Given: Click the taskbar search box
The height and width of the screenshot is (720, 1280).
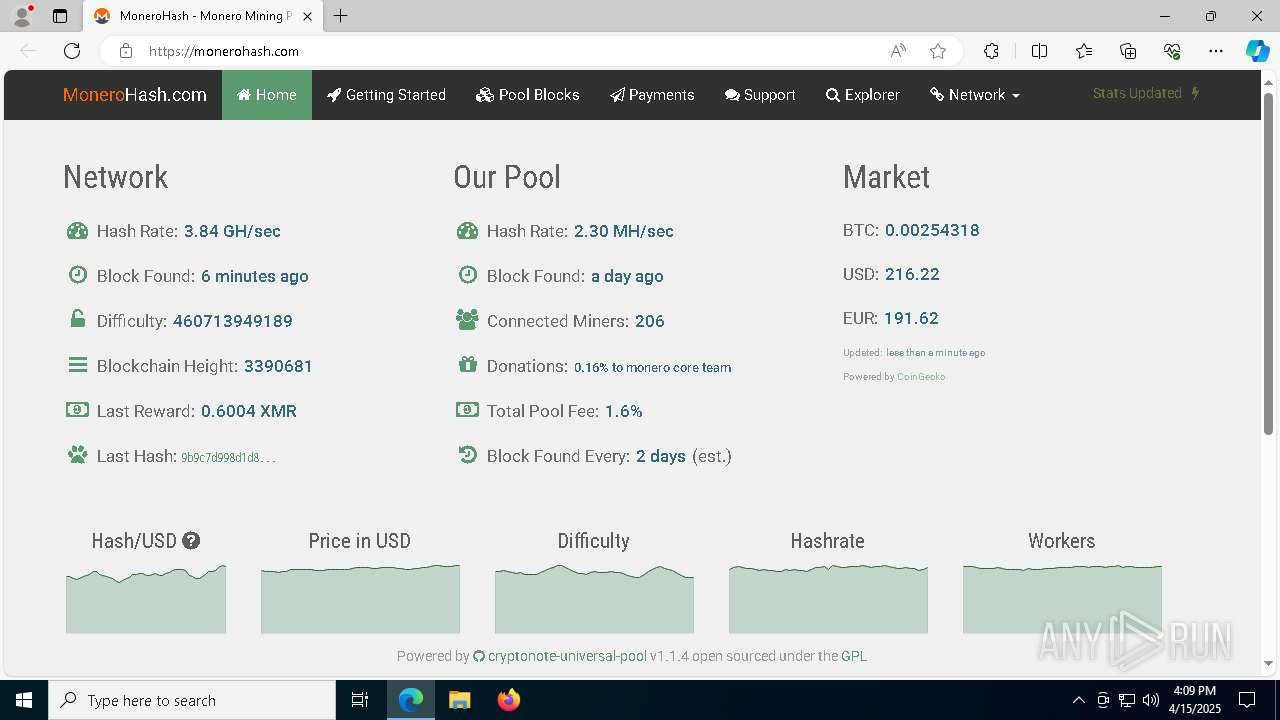Looking at the screenshot, I should point(192,700).
